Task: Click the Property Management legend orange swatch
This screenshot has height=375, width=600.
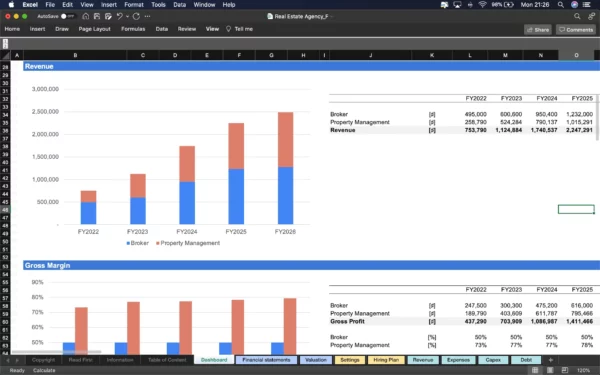Action: click(x=158, y=243)
